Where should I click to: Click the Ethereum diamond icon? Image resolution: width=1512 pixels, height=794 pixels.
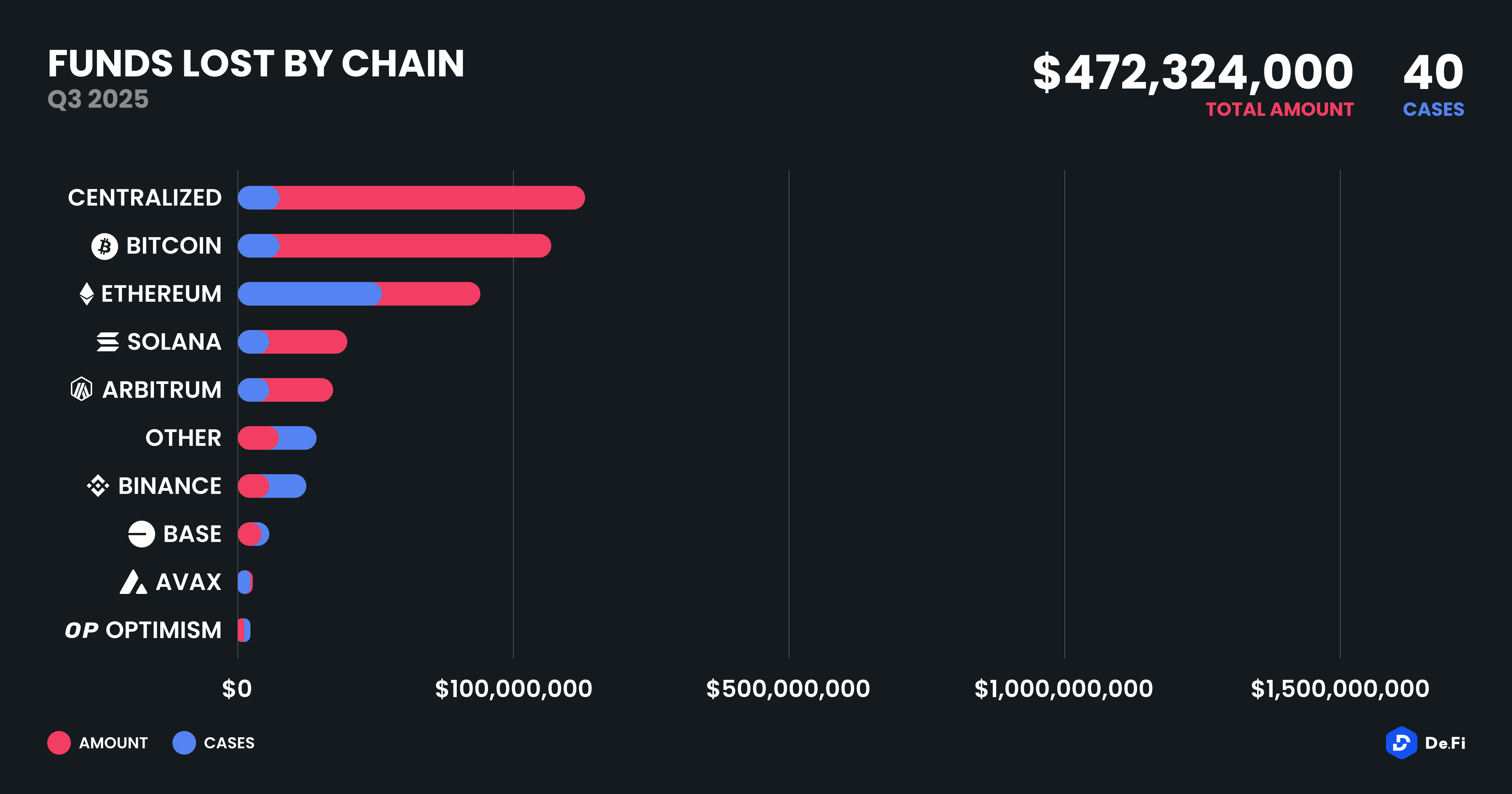86,294
